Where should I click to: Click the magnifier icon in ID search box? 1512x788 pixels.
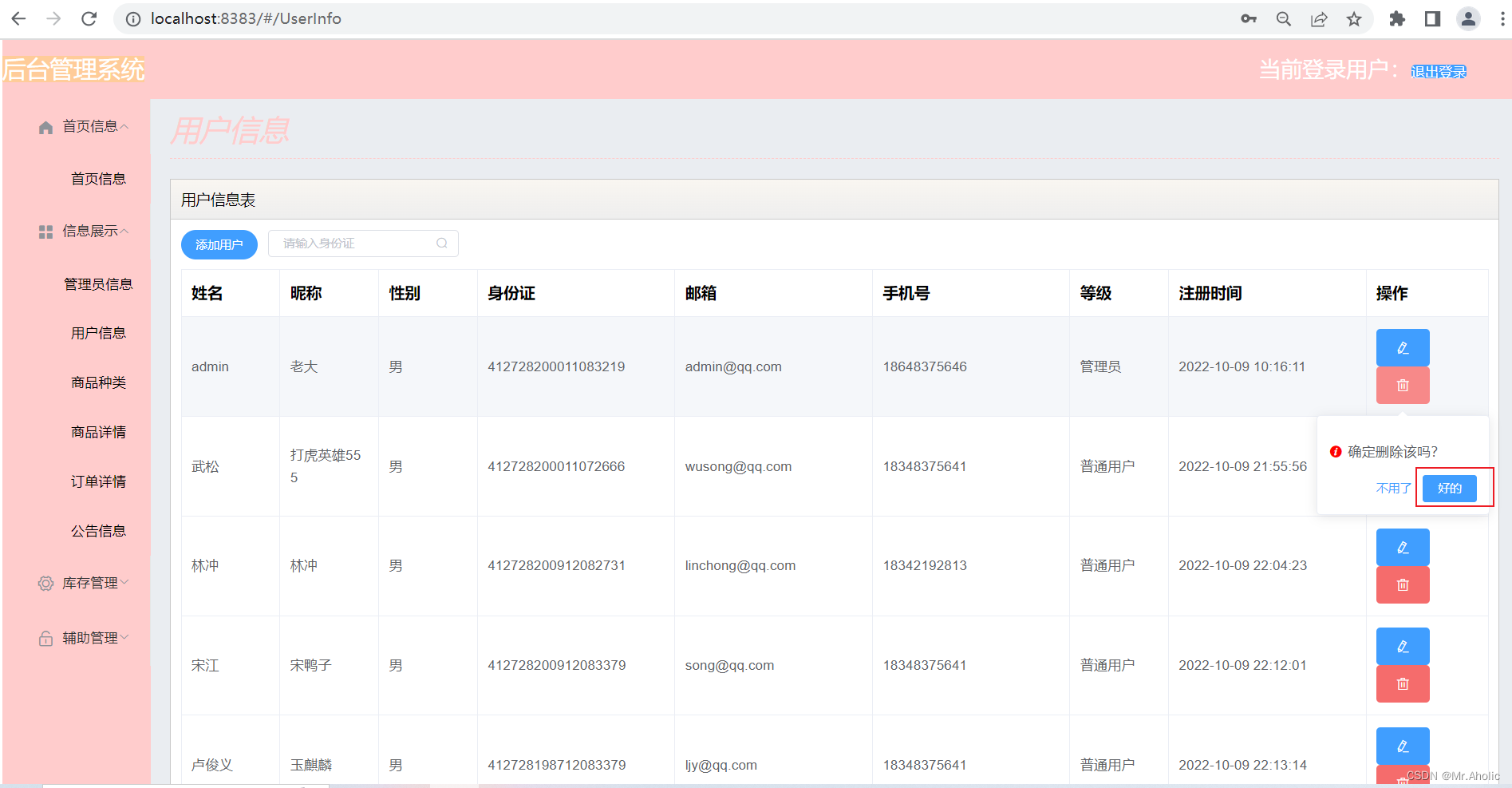pos(441,243)
